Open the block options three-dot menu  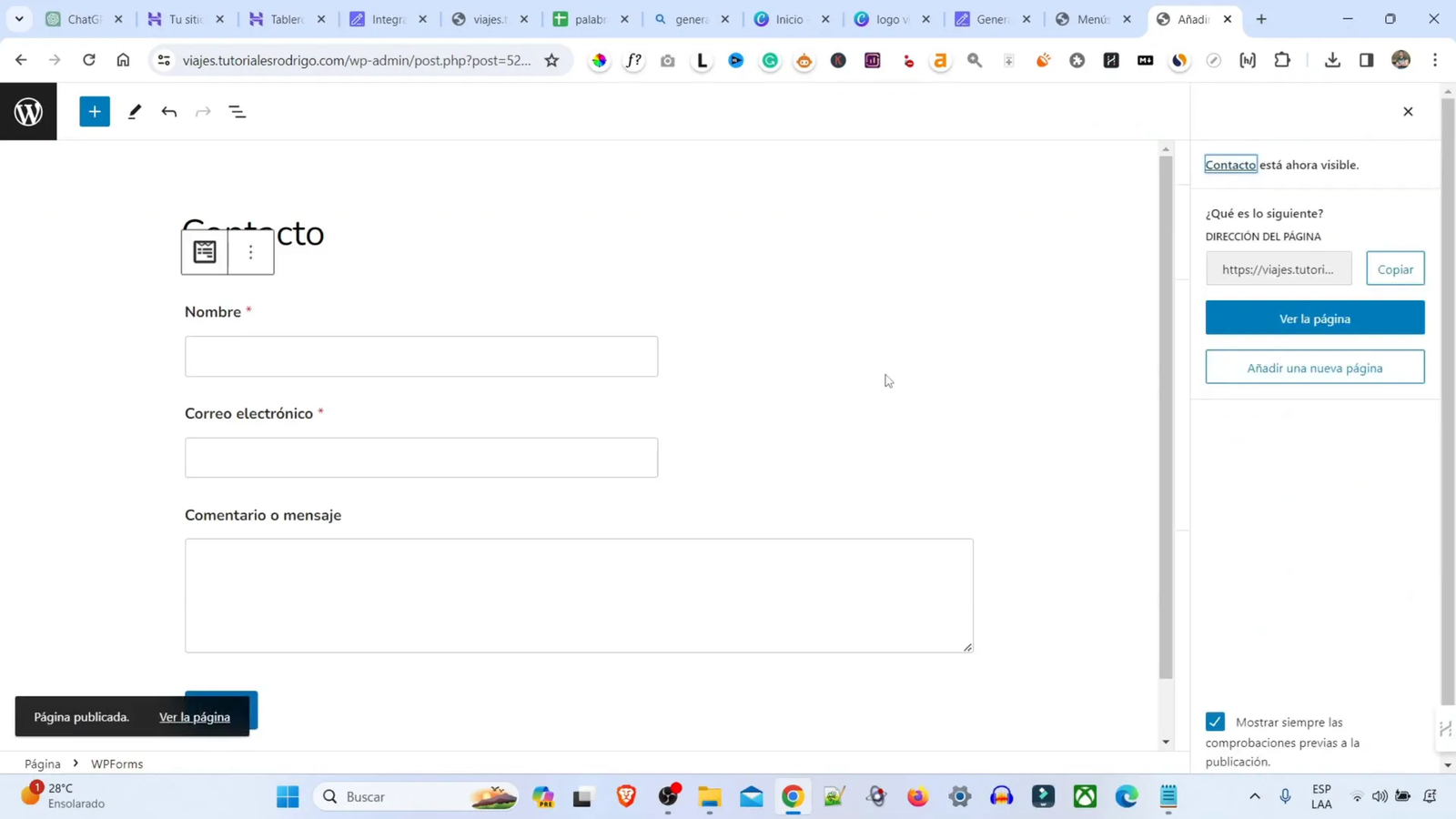click(251, 251)
